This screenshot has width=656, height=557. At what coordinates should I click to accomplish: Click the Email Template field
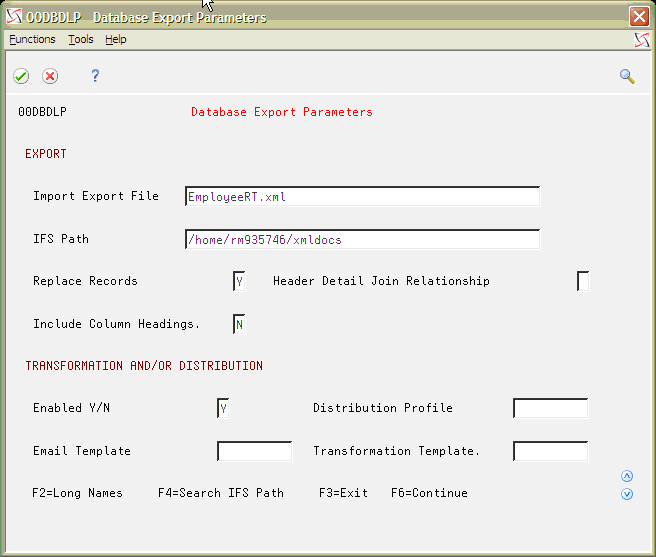(x=255, y=451)
